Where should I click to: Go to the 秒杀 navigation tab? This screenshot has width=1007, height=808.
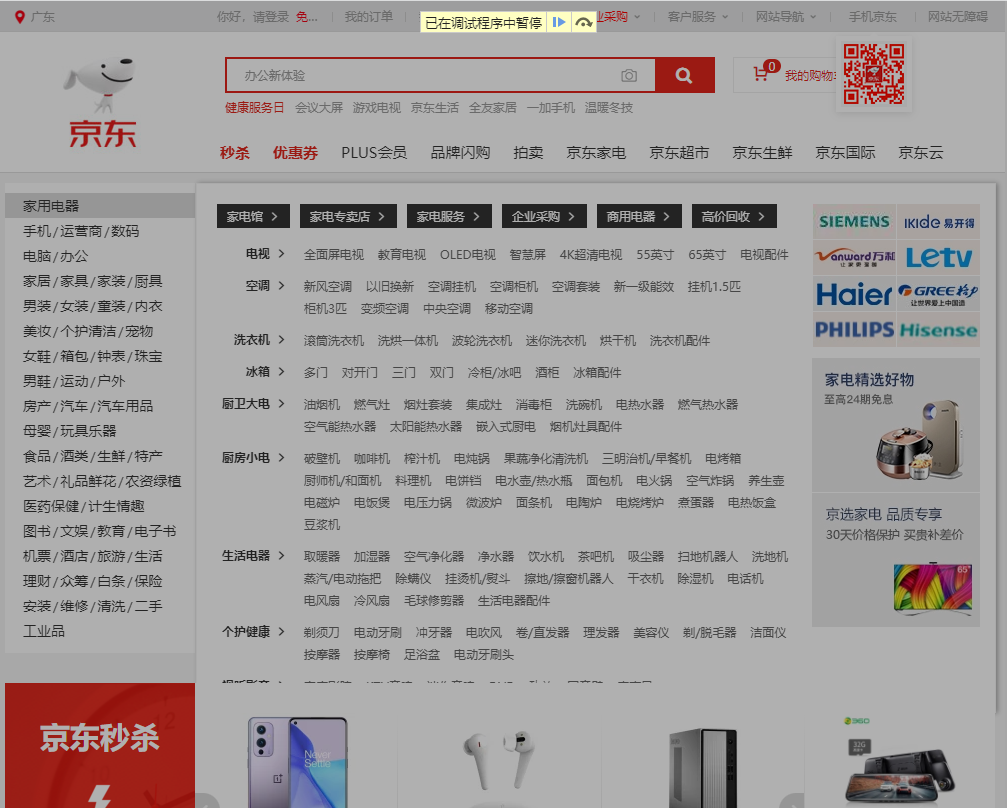[234, 153]
